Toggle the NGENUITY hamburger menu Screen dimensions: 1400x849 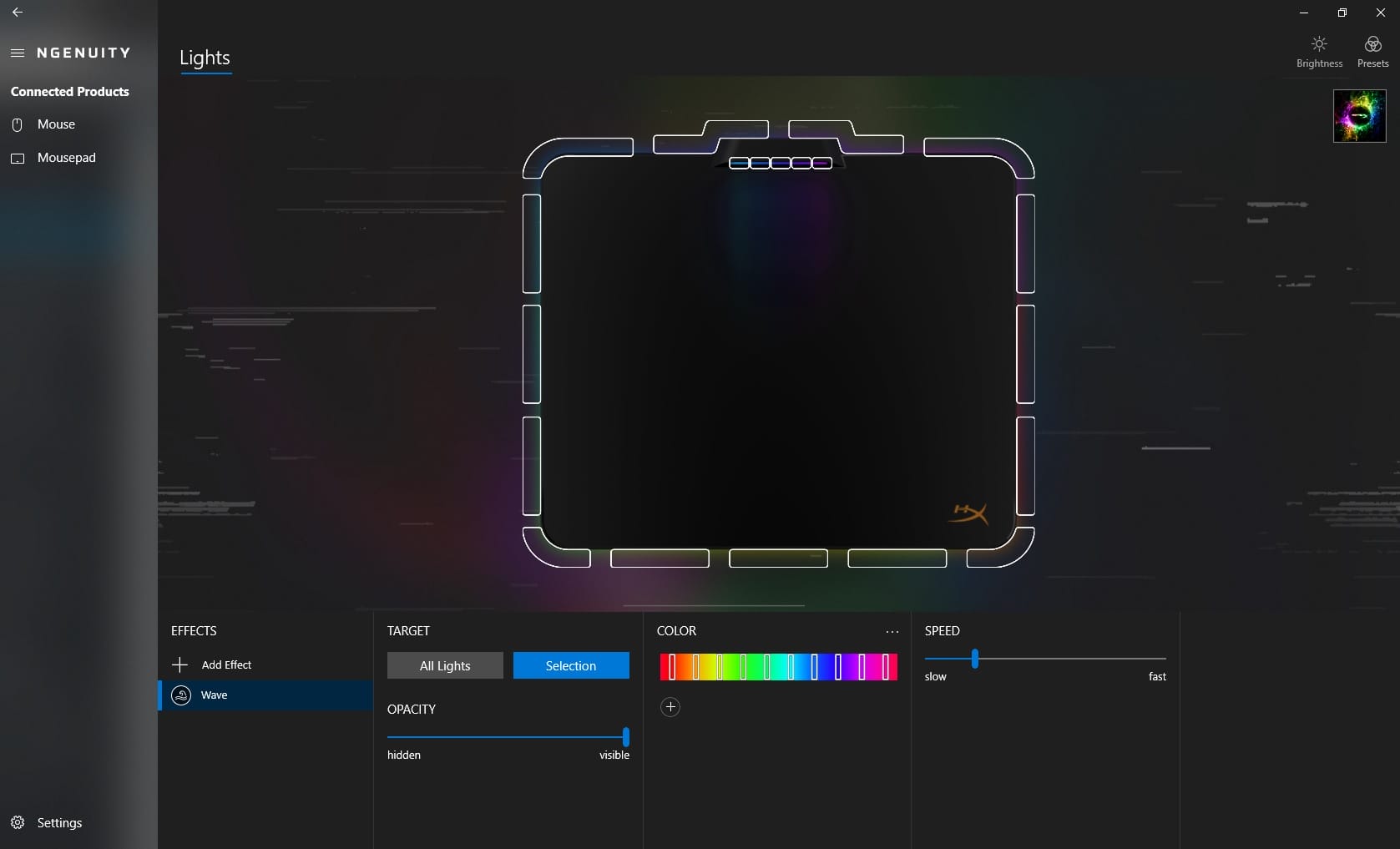pyautogui.click(x=18, y=53)
